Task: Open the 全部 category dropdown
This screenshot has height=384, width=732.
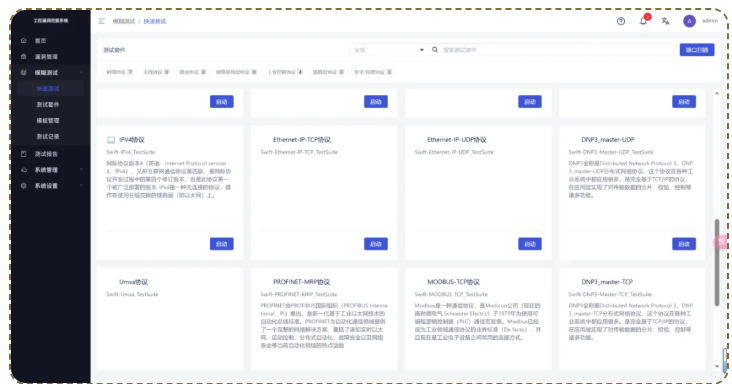Action: 388,49
